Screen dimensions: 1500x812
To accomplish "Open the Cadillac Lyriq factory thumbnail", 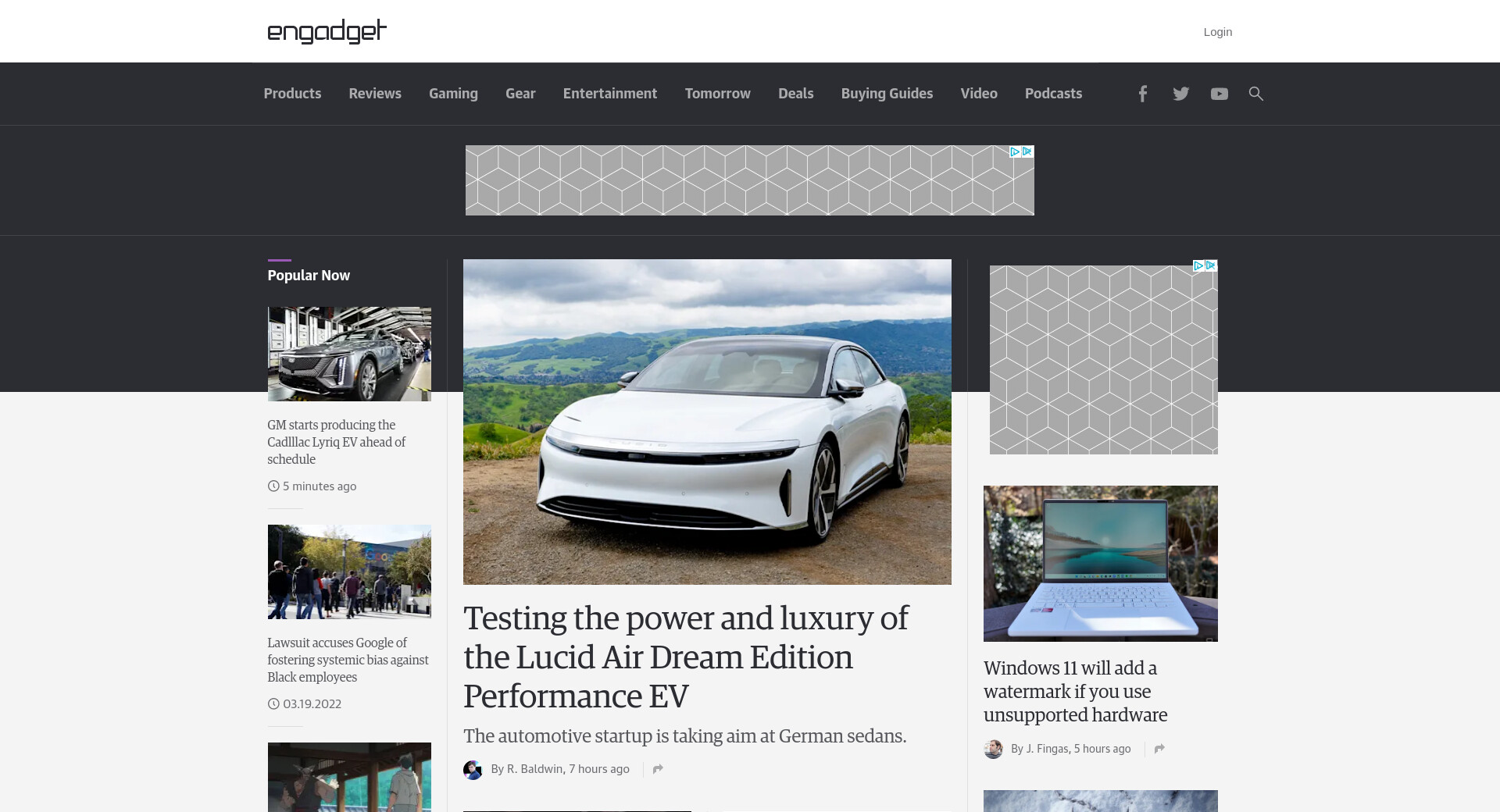I will point(349,354).
